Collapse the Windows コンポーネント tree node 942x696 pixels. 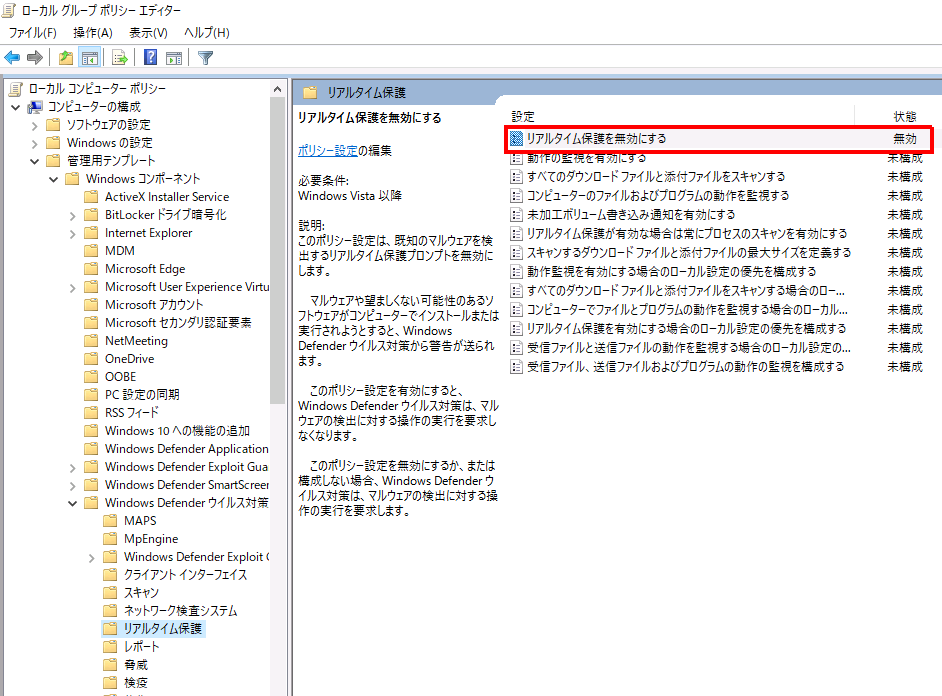[53, 177]
